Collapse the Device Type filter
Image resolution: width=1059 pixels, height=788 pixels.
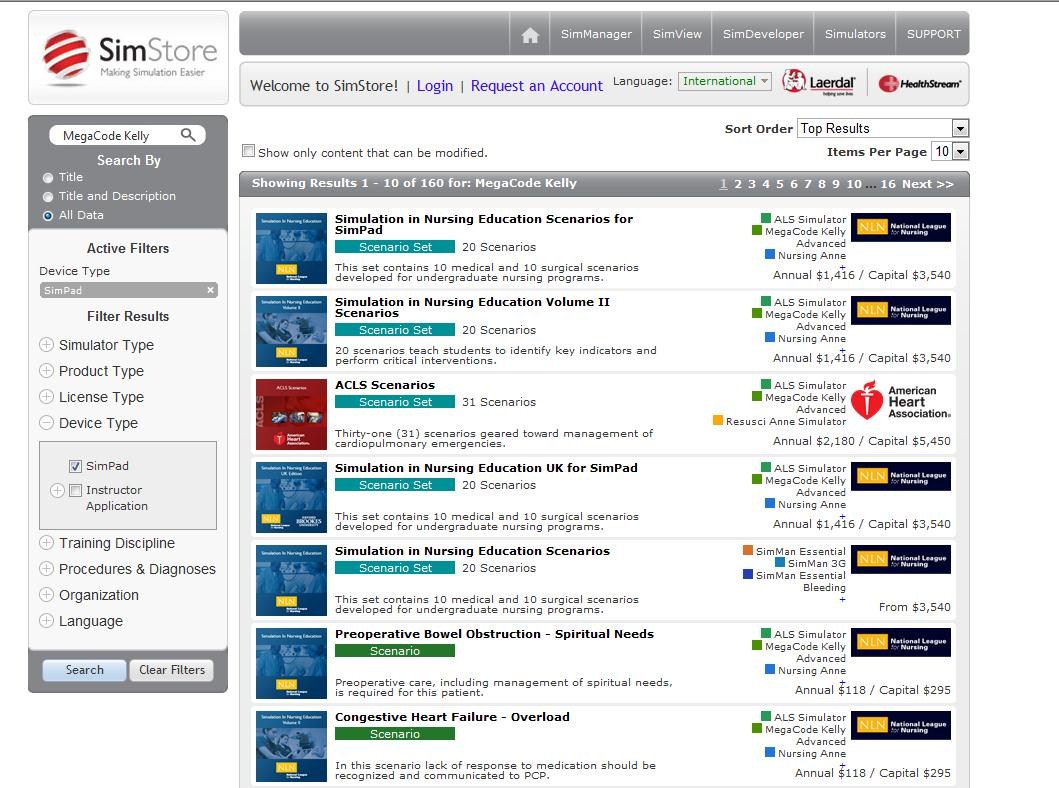(47, 423)
